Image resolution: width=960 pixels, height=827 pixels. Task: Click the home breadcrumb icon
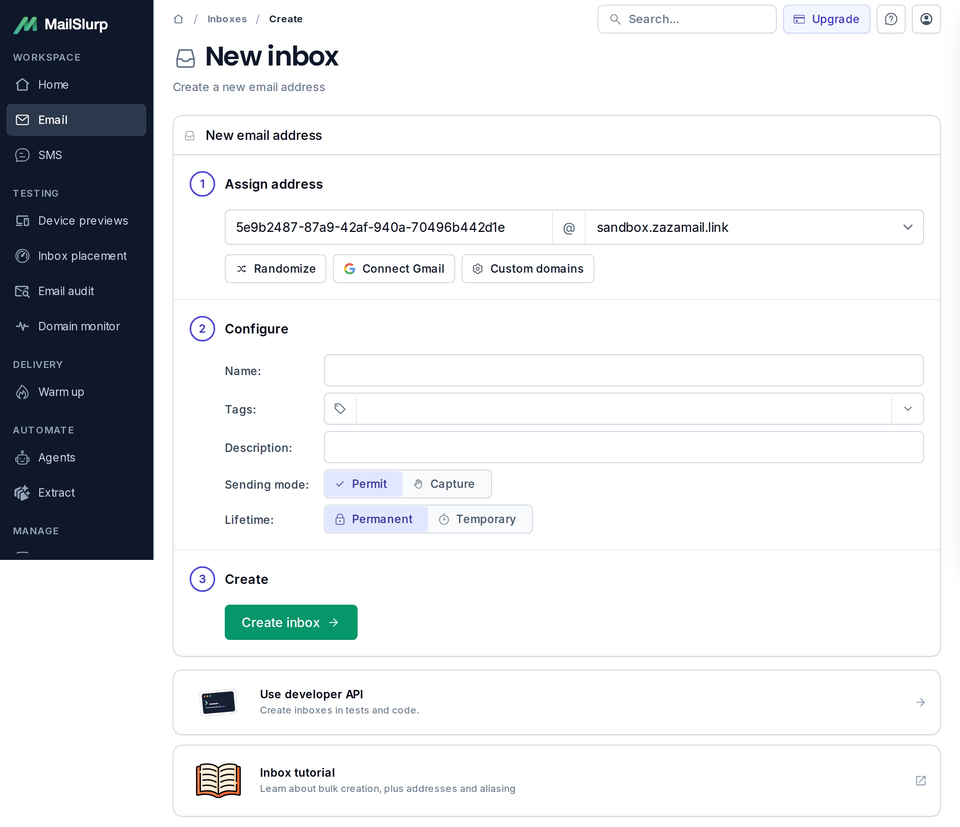[178, 19]
